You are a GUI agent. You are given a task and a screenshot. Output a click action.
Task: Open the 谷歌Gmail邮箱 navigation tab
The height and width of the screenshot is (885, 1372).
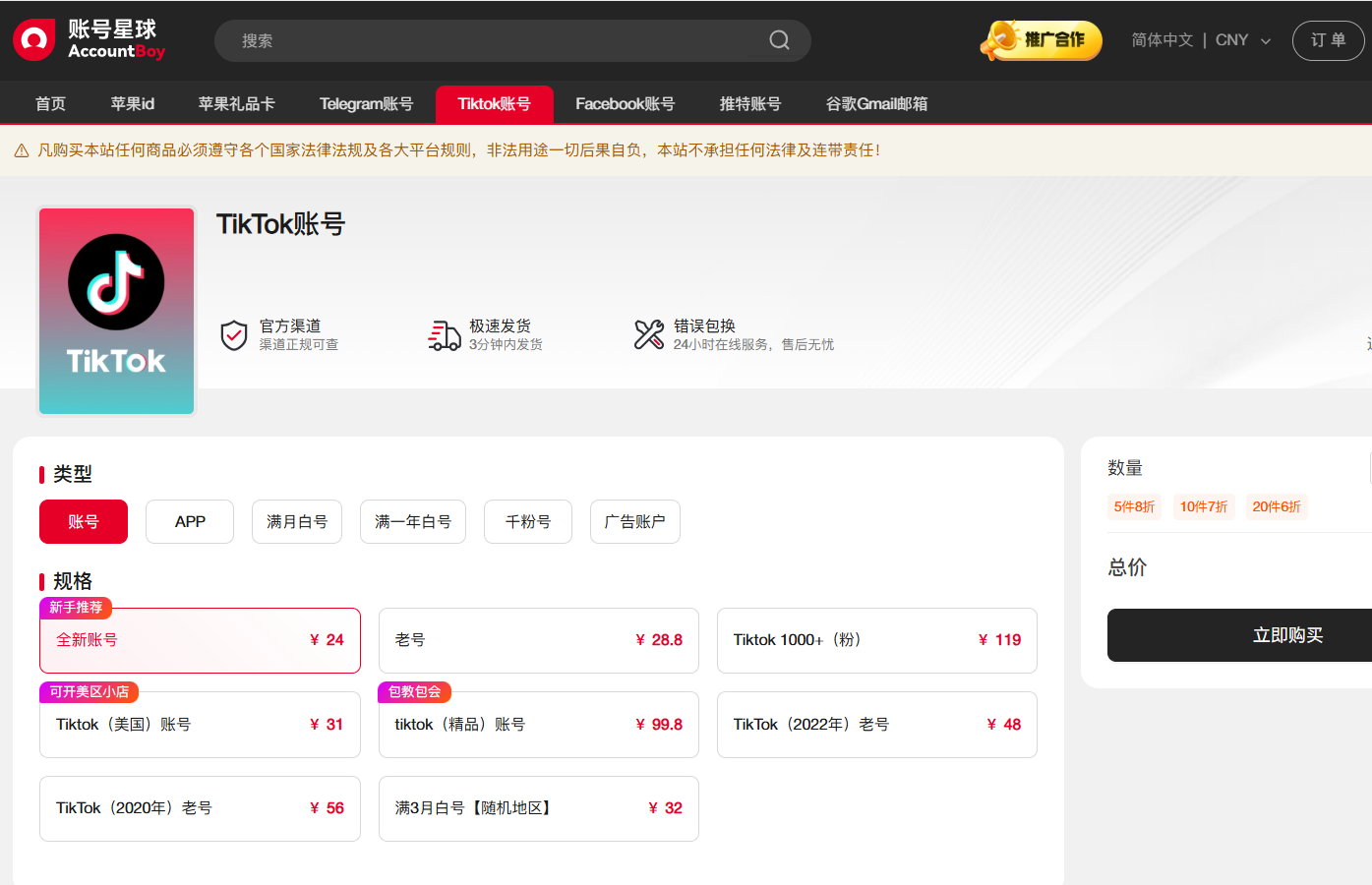click(877, 104)
